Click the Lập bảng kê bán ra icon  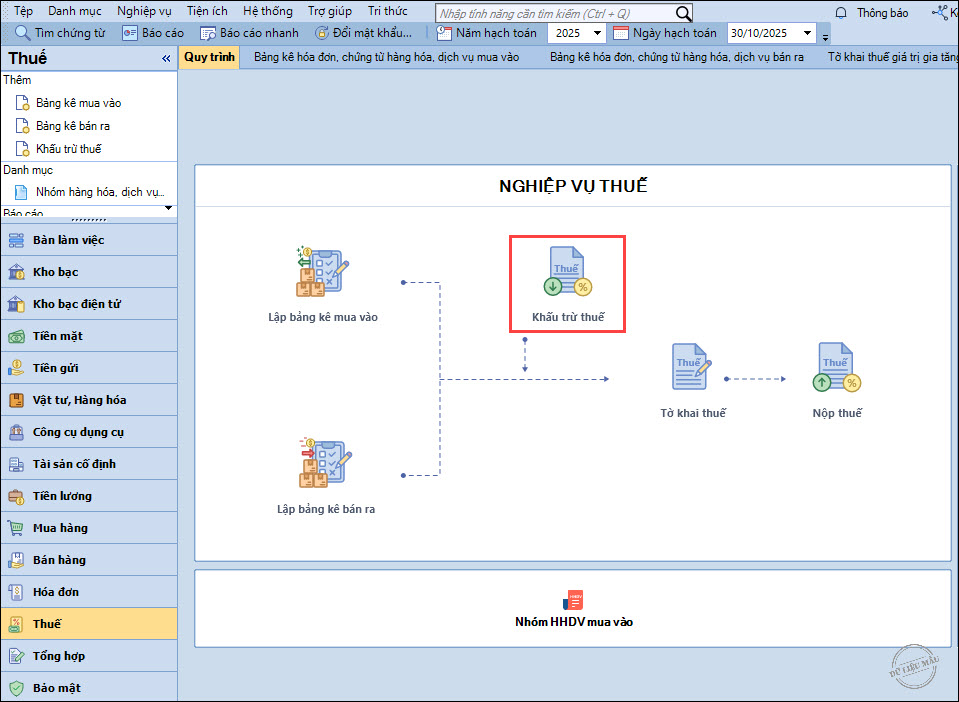point(325,464)
